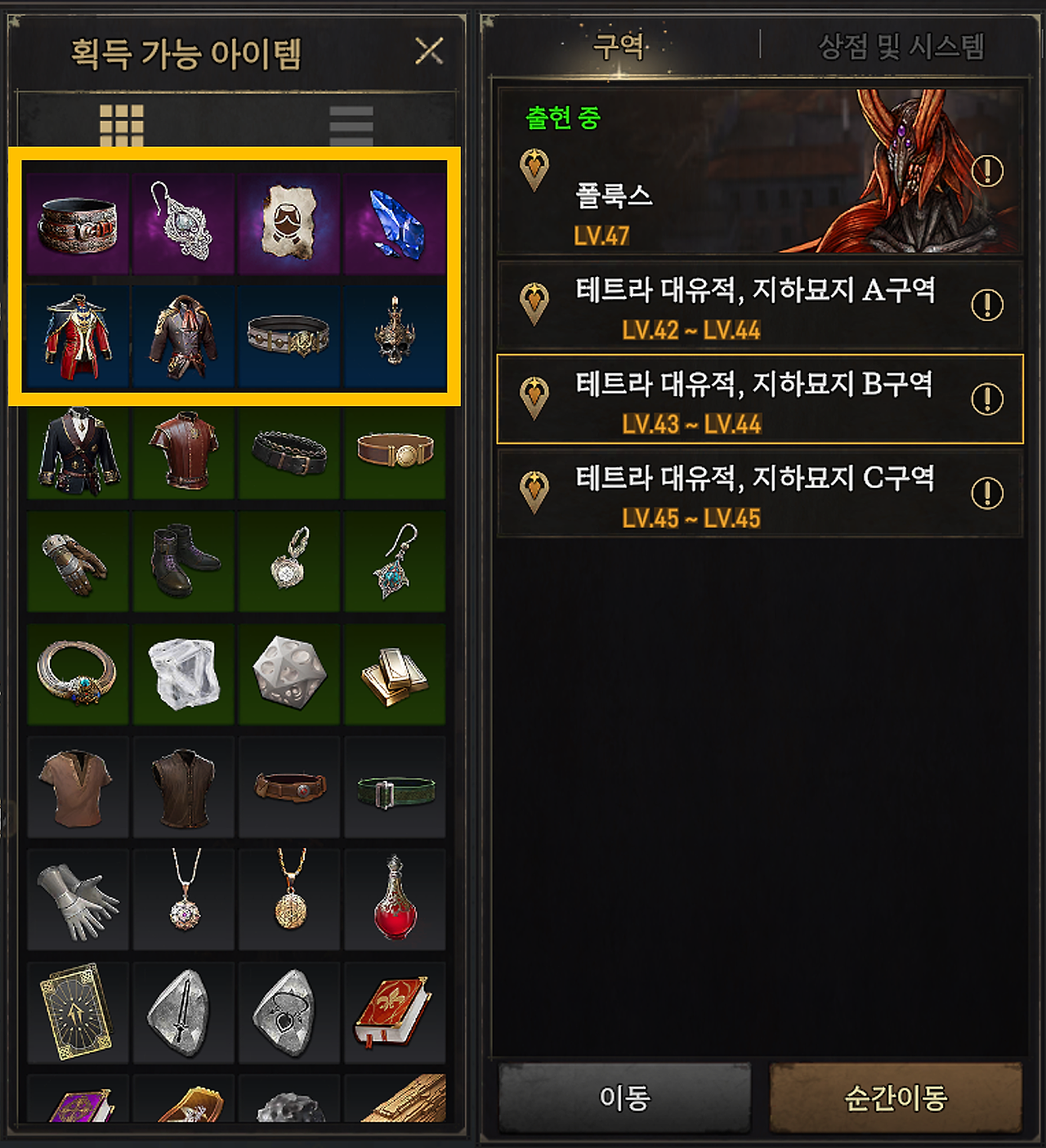Click the 순간이동 teleport button

pyautogui.click(x=896, y=1097)
